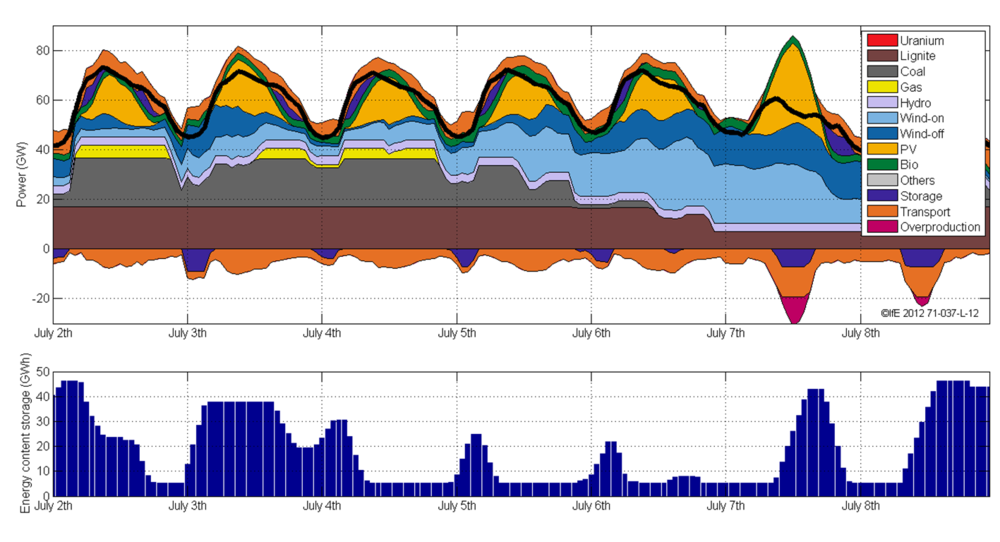Select the Coal legend label
Screen dimensions: 1000x542
coord(913,71)
